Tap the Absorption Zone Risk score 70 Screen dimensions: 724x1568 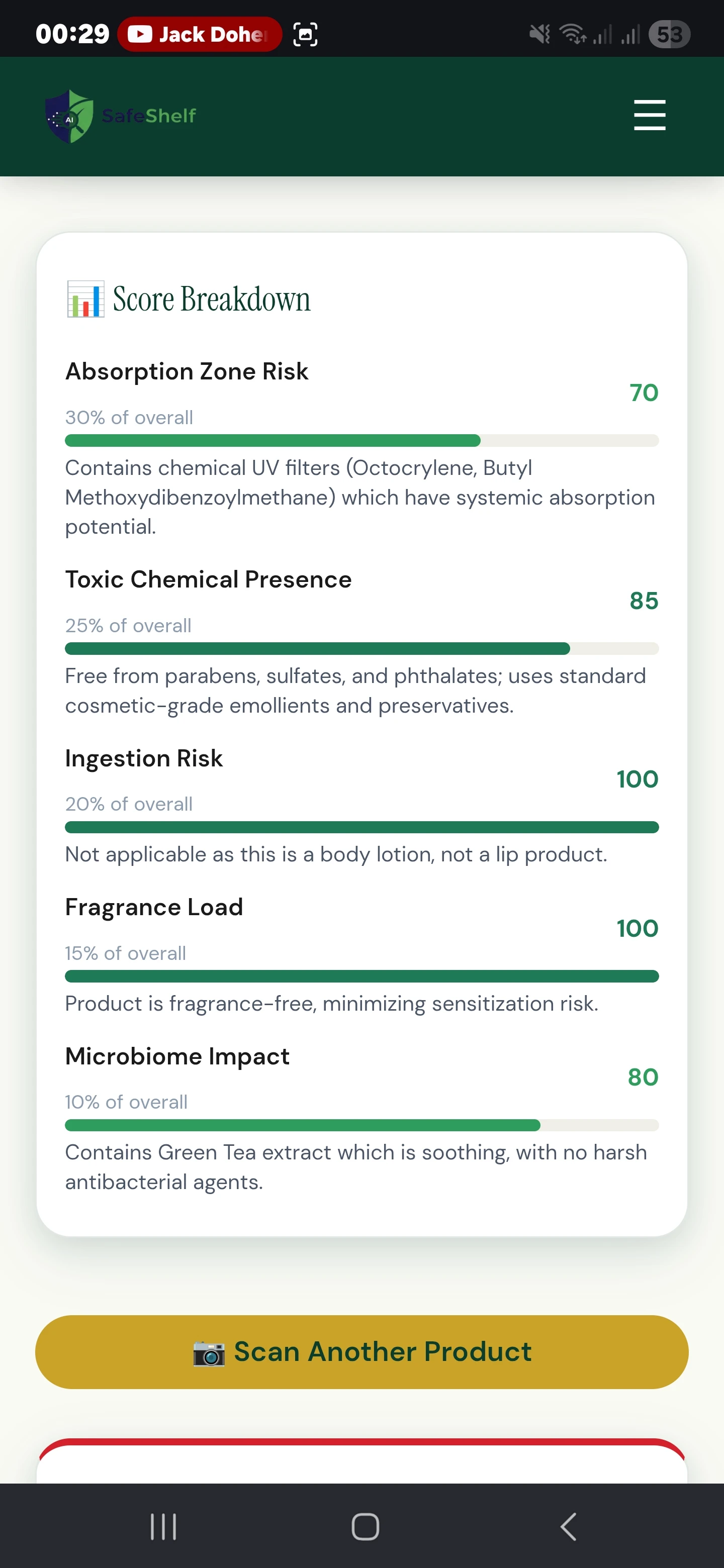pyautogui.click(x=644, y=393)
